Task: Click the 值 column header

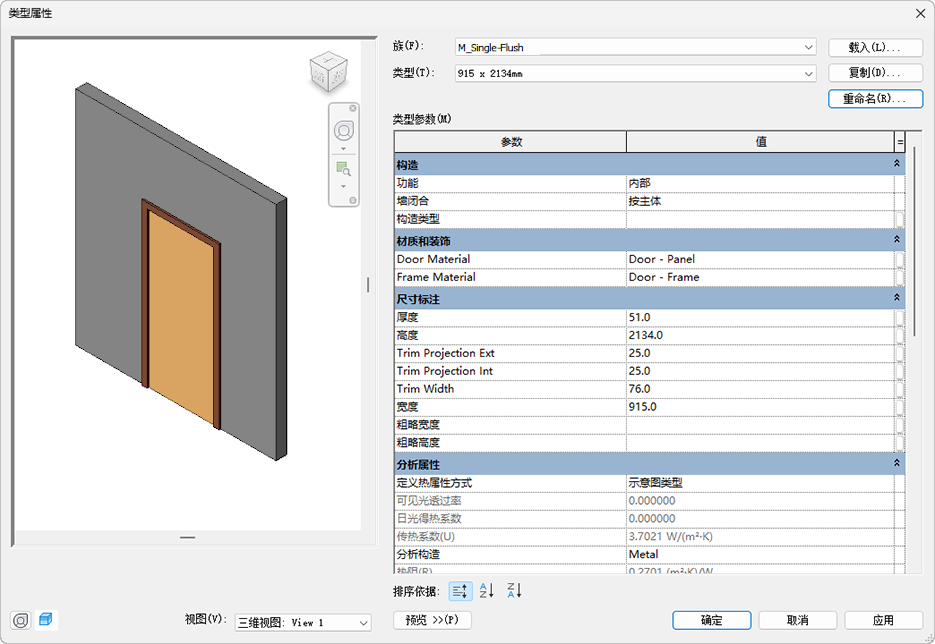Action: point(761,142)
